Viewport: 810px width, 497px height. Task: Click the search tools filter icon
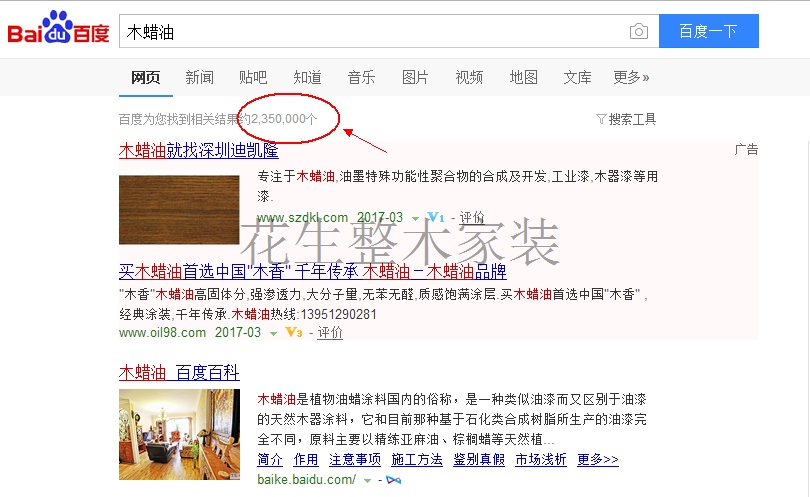pyautogui.click(x=601, y=119)
